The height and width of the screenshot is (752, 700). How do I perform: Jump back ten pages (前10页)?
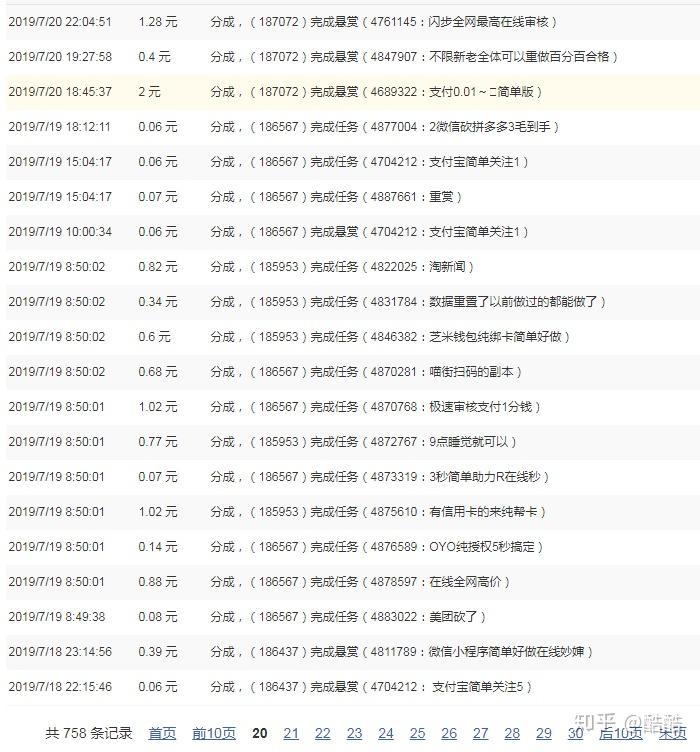point(214,733)
